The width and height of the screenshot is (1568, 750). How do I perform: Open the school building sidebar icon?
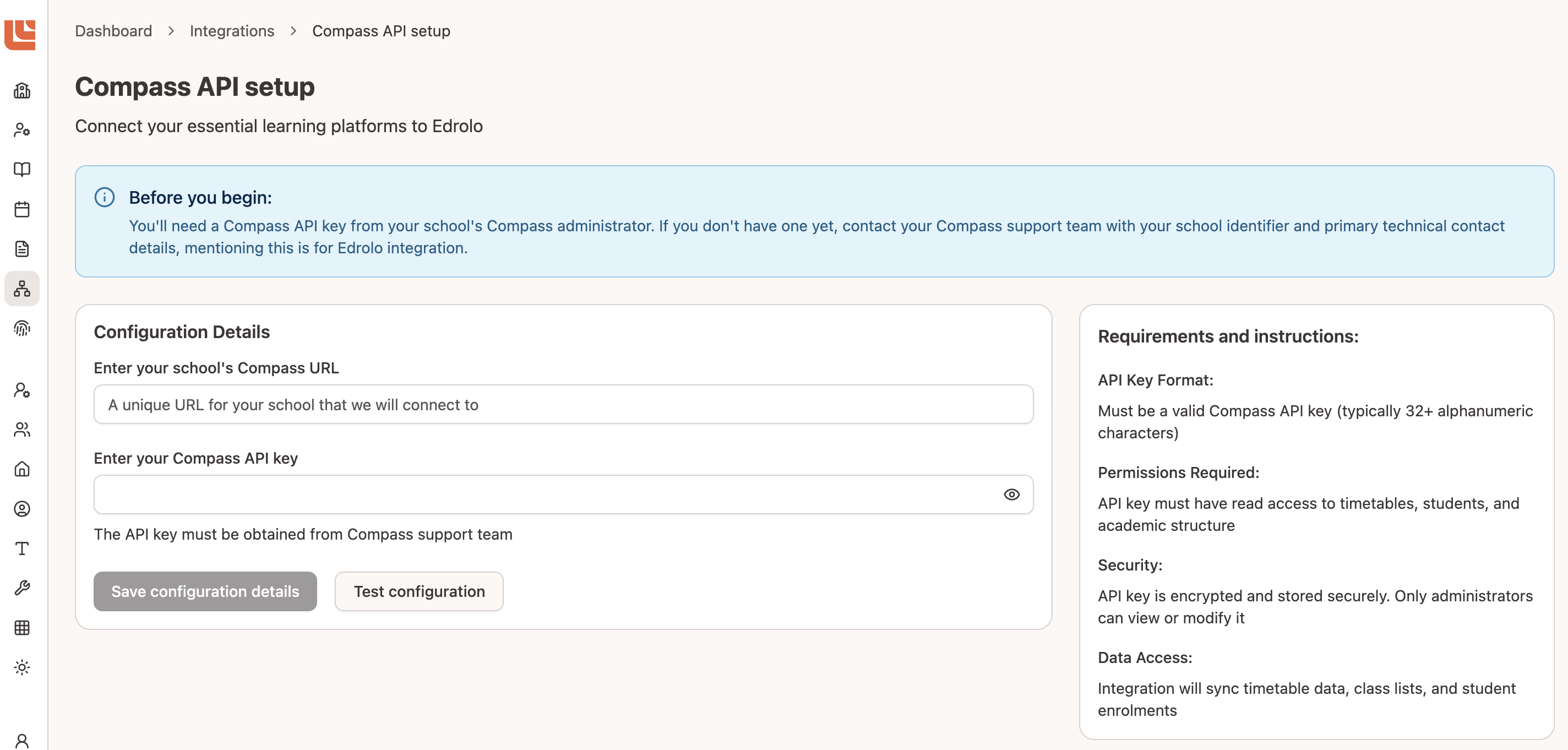[x=22, y=91]
